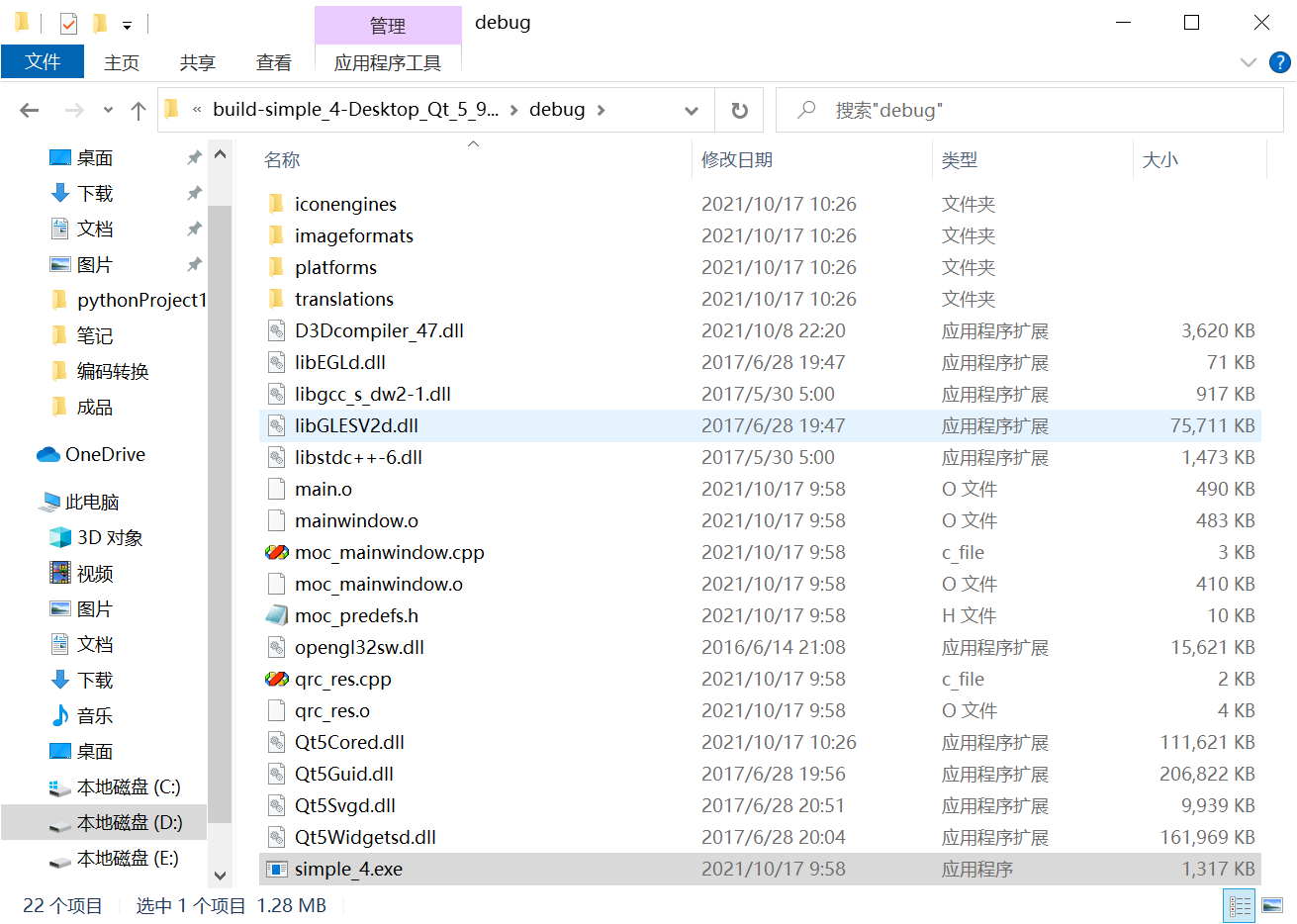The image size is (1297, 924).
Task: Open the address bar dropdown arrow
Action: pos(691,110)
